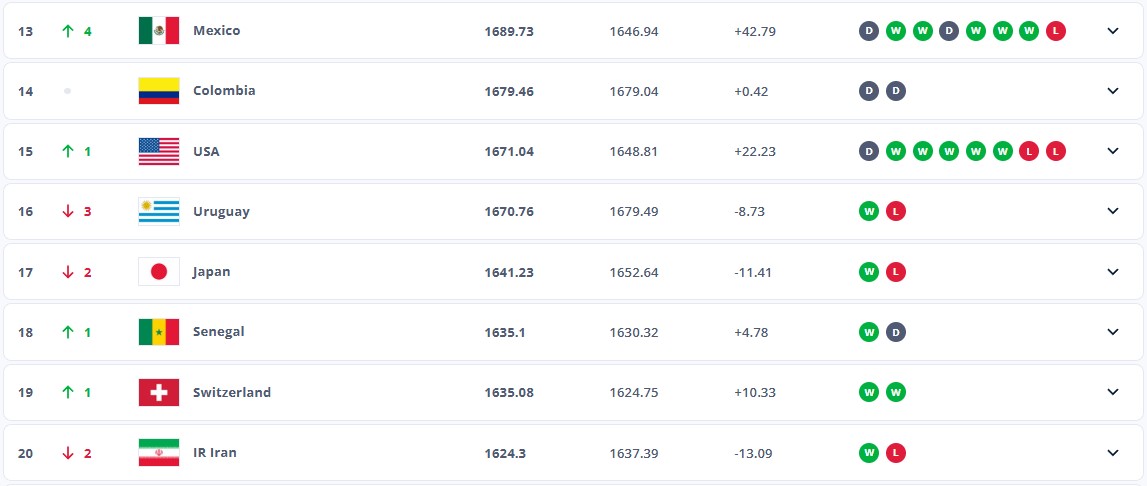
Task: Click Mexico's total points 1689.73
Action: point(509,31)
